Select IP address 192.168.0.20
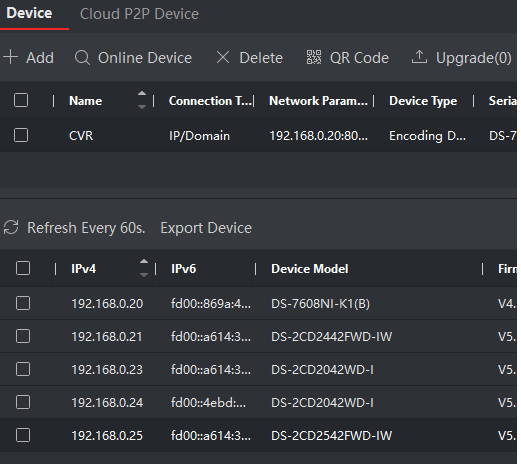The width and height of the screenshot is (521, 465). coord(107,304)
